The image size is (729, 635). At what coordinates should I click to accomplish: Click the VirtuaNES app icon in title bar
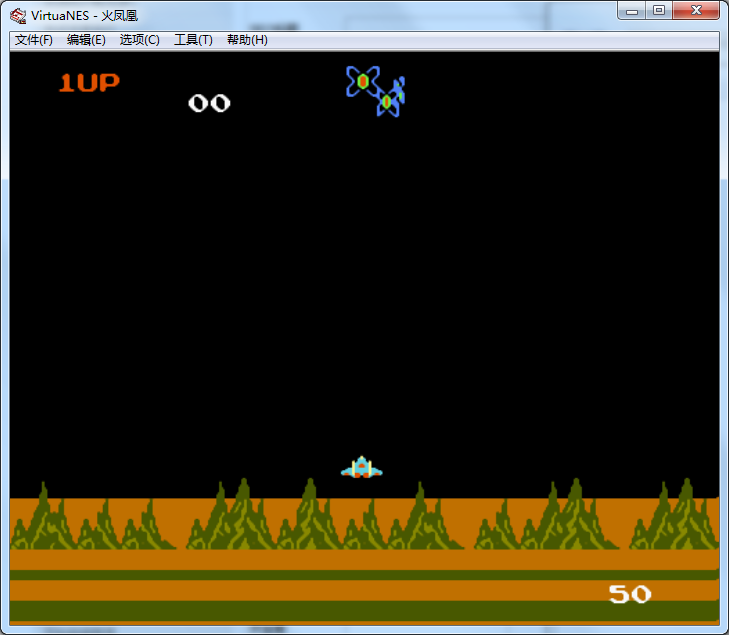point(18,16)
